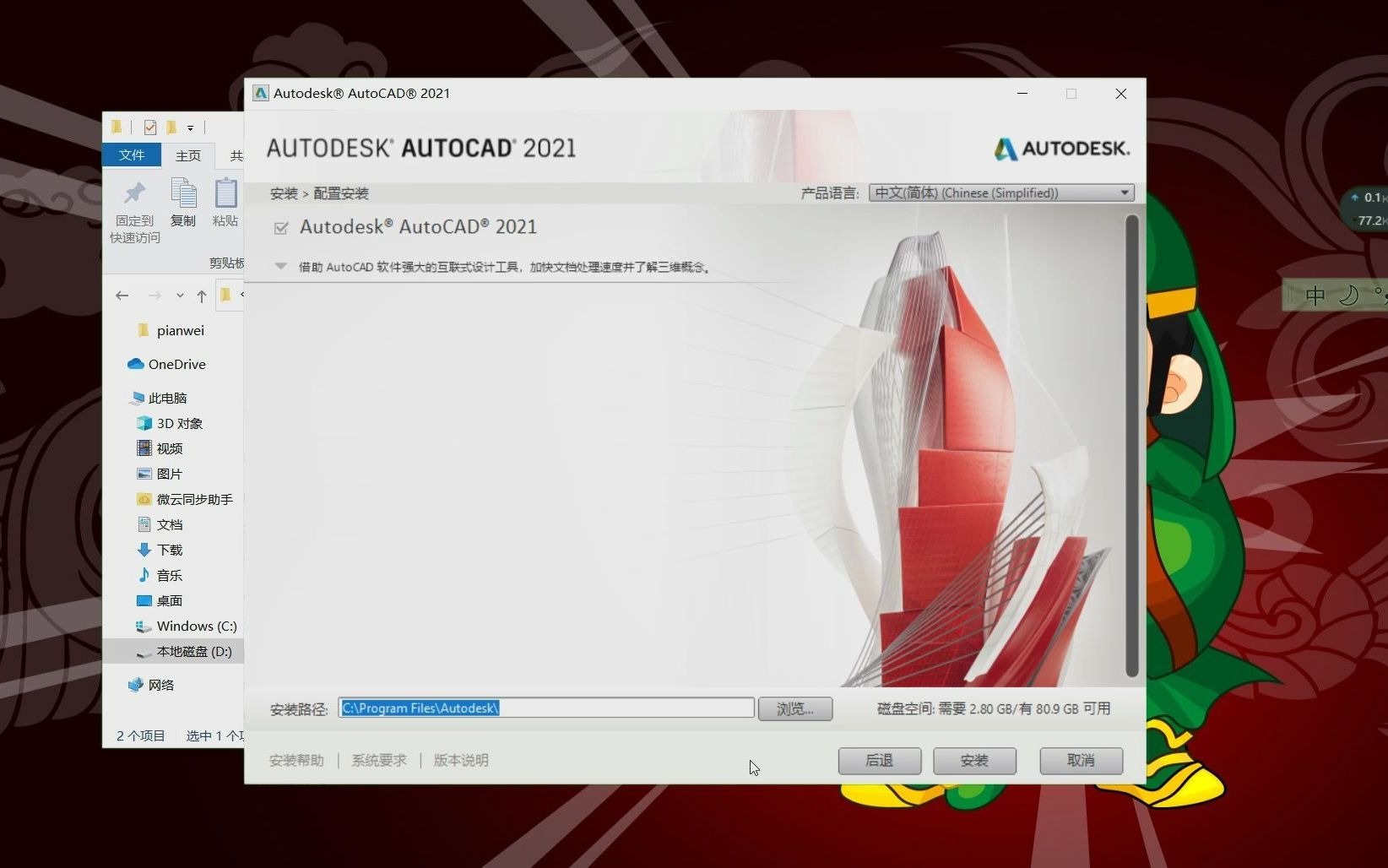Image resolution: width=1388 pixels, height=868 pixels.
Task: Switch to the 主页 tab in File Explorer
Action: click(188, 155)
